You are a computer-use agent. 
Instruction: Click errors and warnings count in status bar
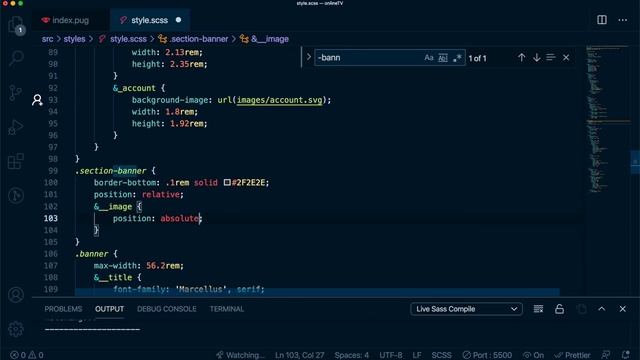(x=27, y=355)
